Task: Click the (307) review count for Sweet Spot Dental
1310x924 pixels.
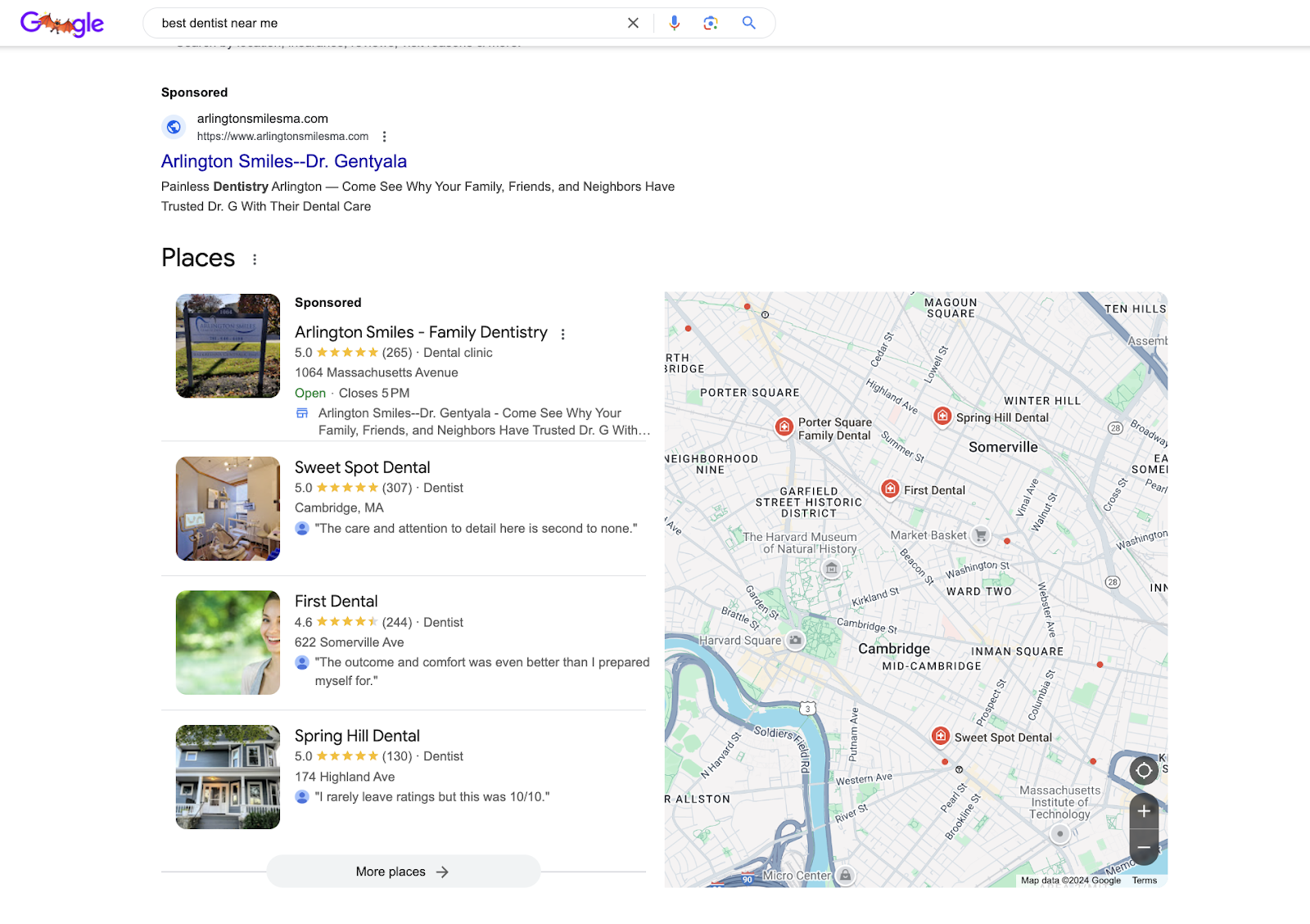Action: coord(397,488)
